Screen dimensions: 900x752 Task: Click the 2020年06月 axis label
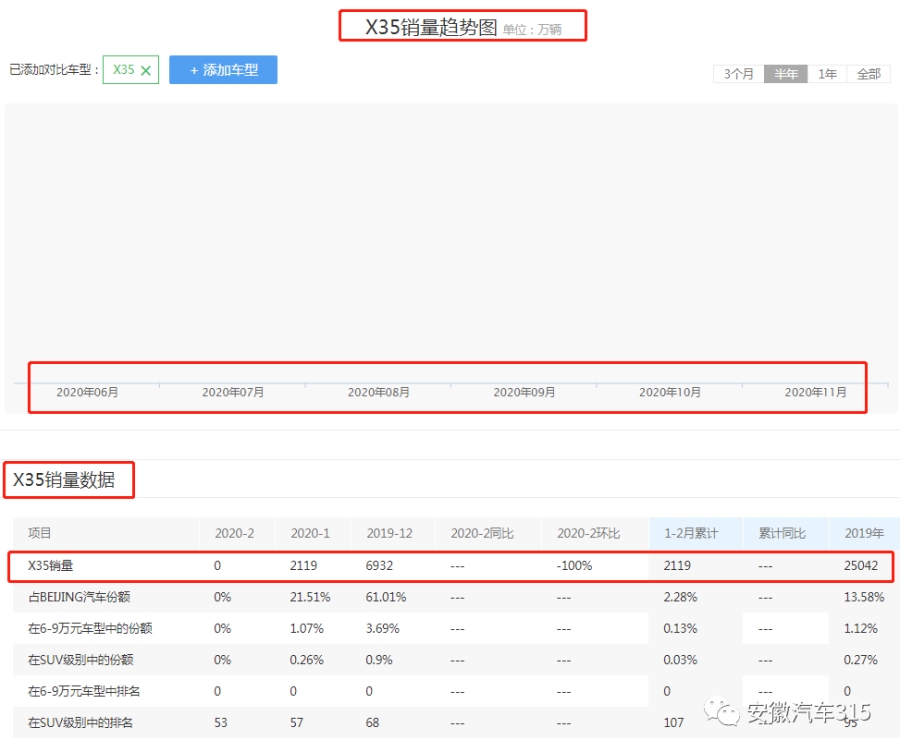(x=87, y=392)
